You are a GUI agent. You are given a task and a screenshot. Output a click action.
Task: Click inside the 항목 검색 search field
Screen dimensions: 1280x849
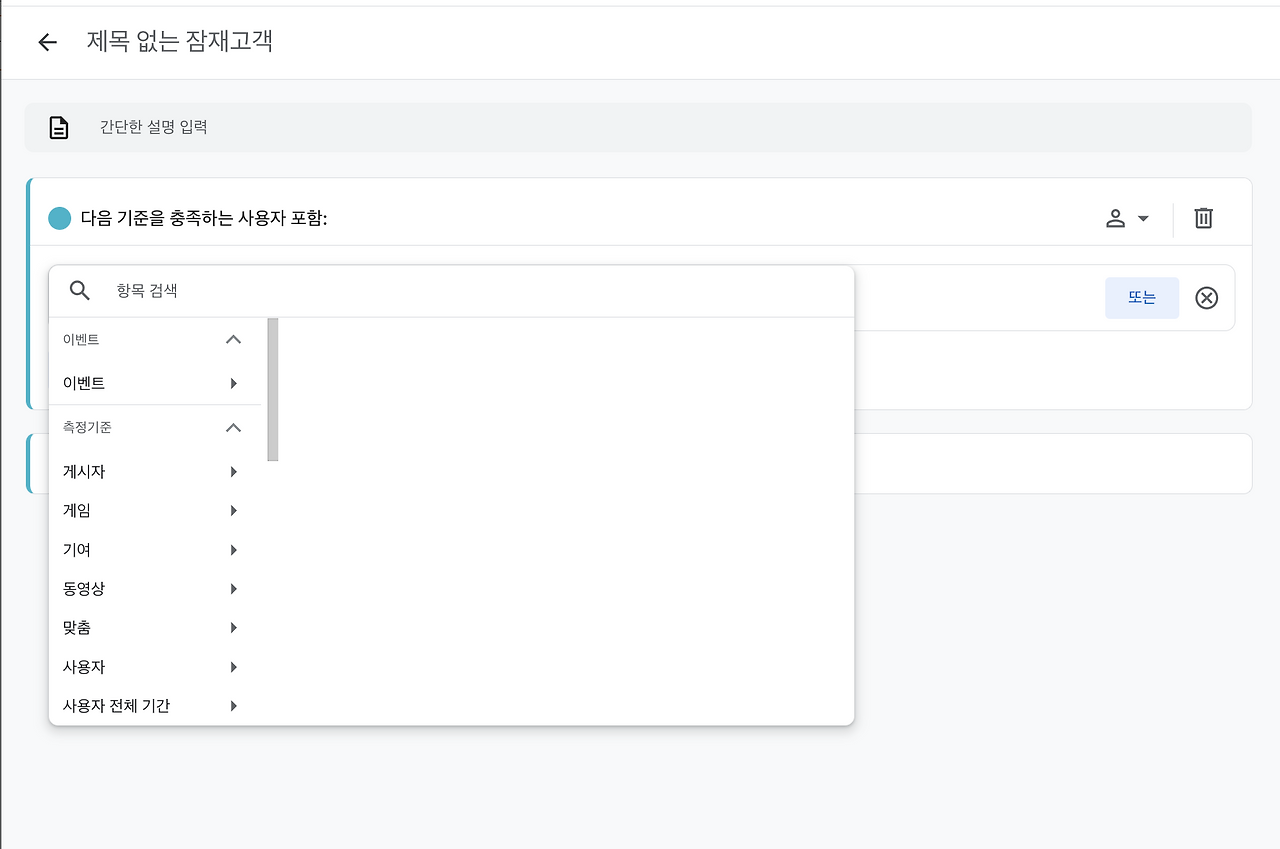[x=300, y=290]
